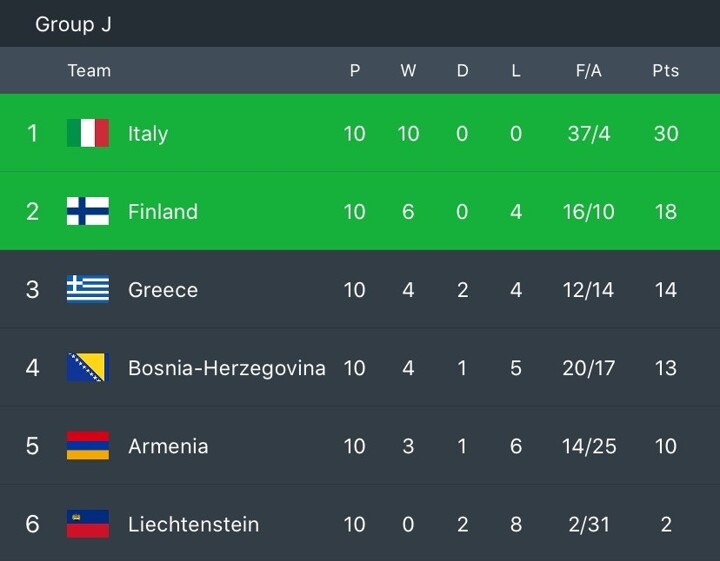The height and width of the screenshot is (561, 720).
Task: Open the Bosnia-Herzegovina team page
Action: 226,367
